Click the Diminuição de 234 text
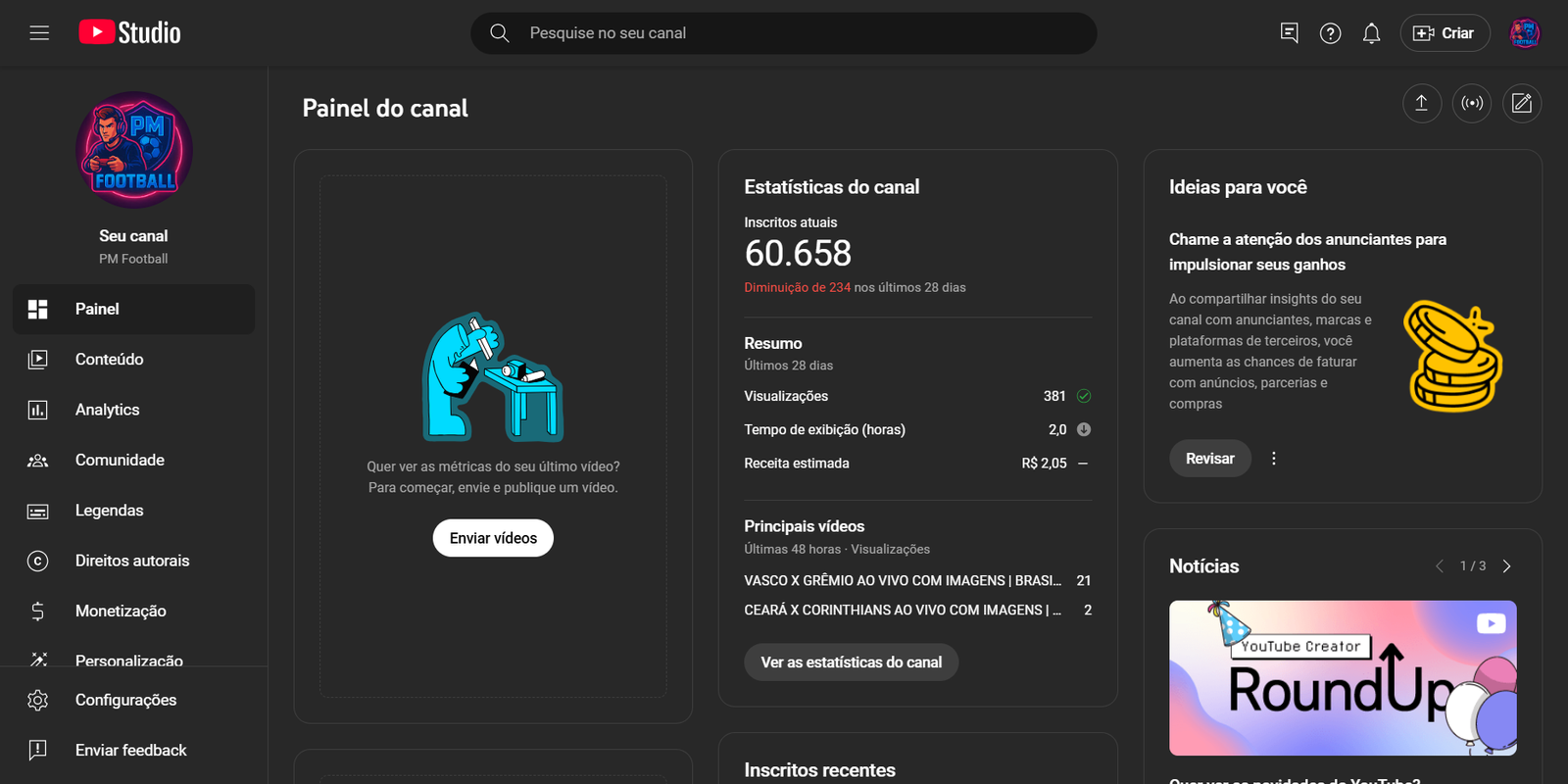1568x784 pixels. 797,288
